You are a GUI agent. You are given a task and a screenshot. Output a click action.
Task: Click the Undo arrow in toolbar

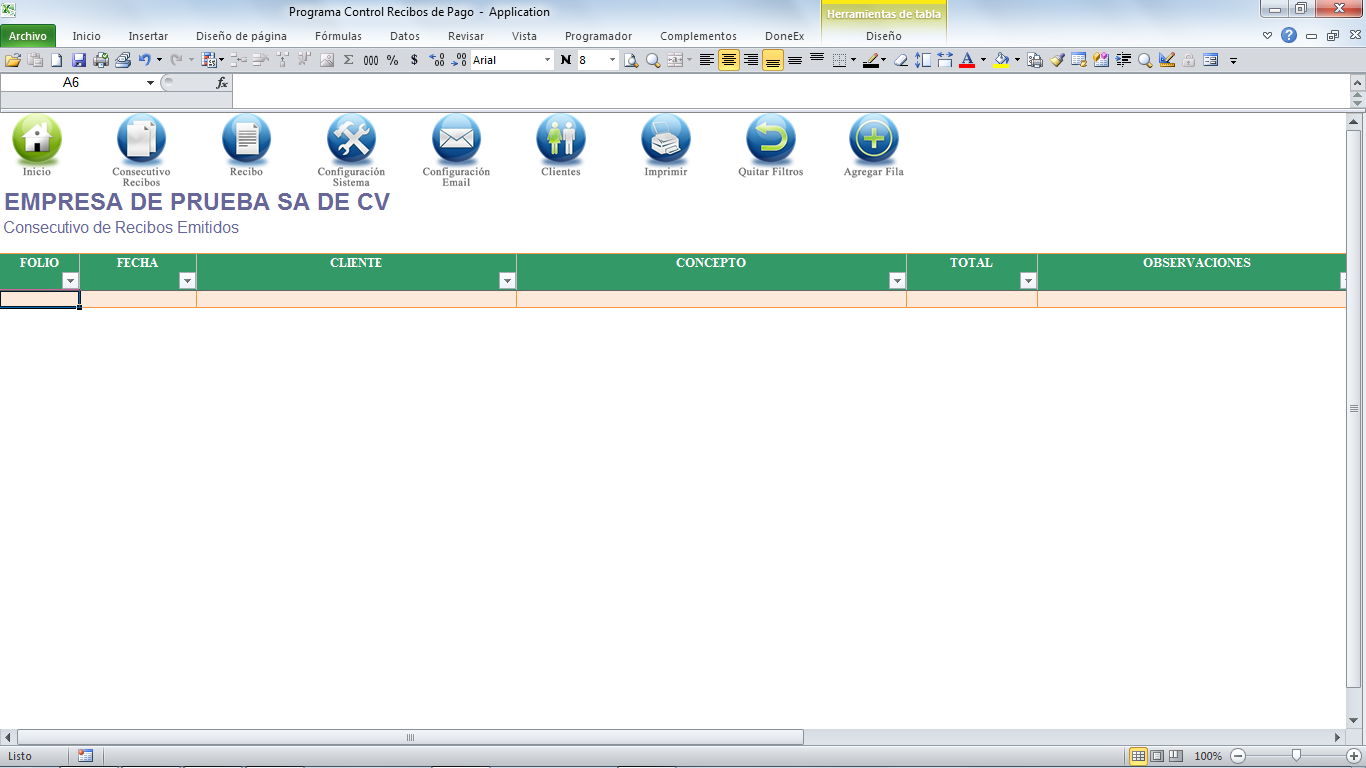tap(145, 60)
